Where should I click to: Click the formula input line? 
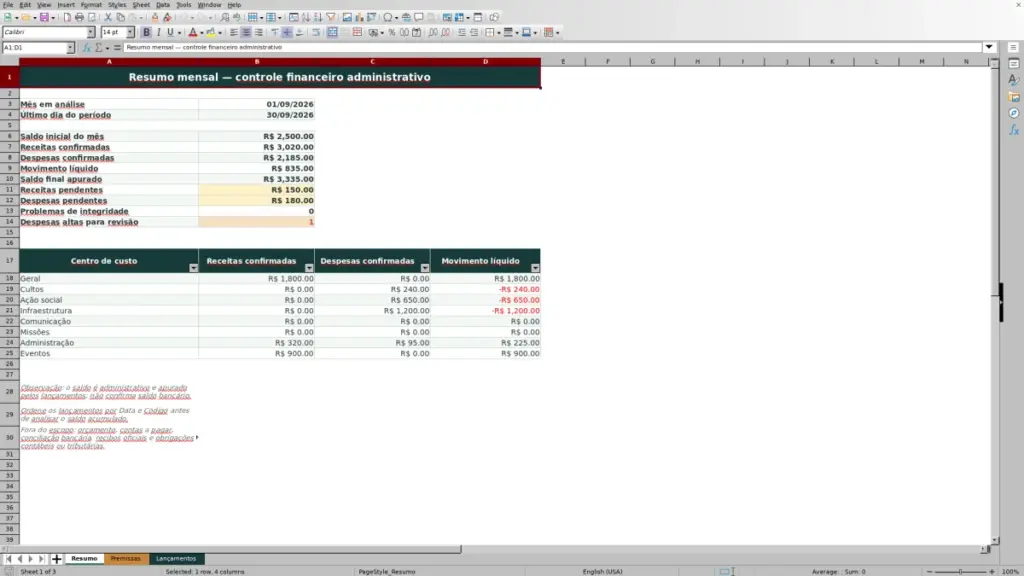(x=552, y=48)
